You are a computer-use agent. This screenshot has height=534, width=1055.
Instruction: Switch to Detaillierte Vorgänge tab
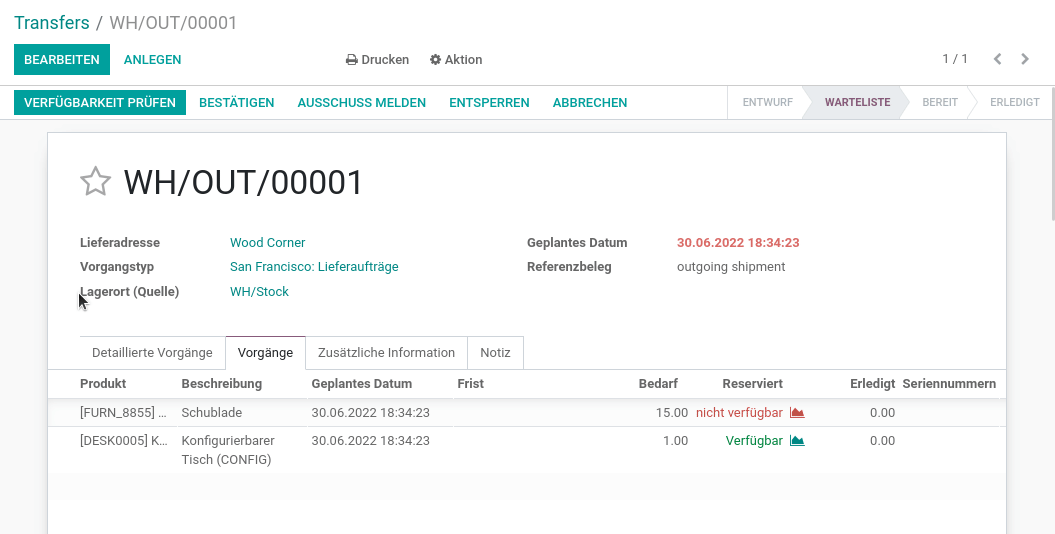click(152, 352)
